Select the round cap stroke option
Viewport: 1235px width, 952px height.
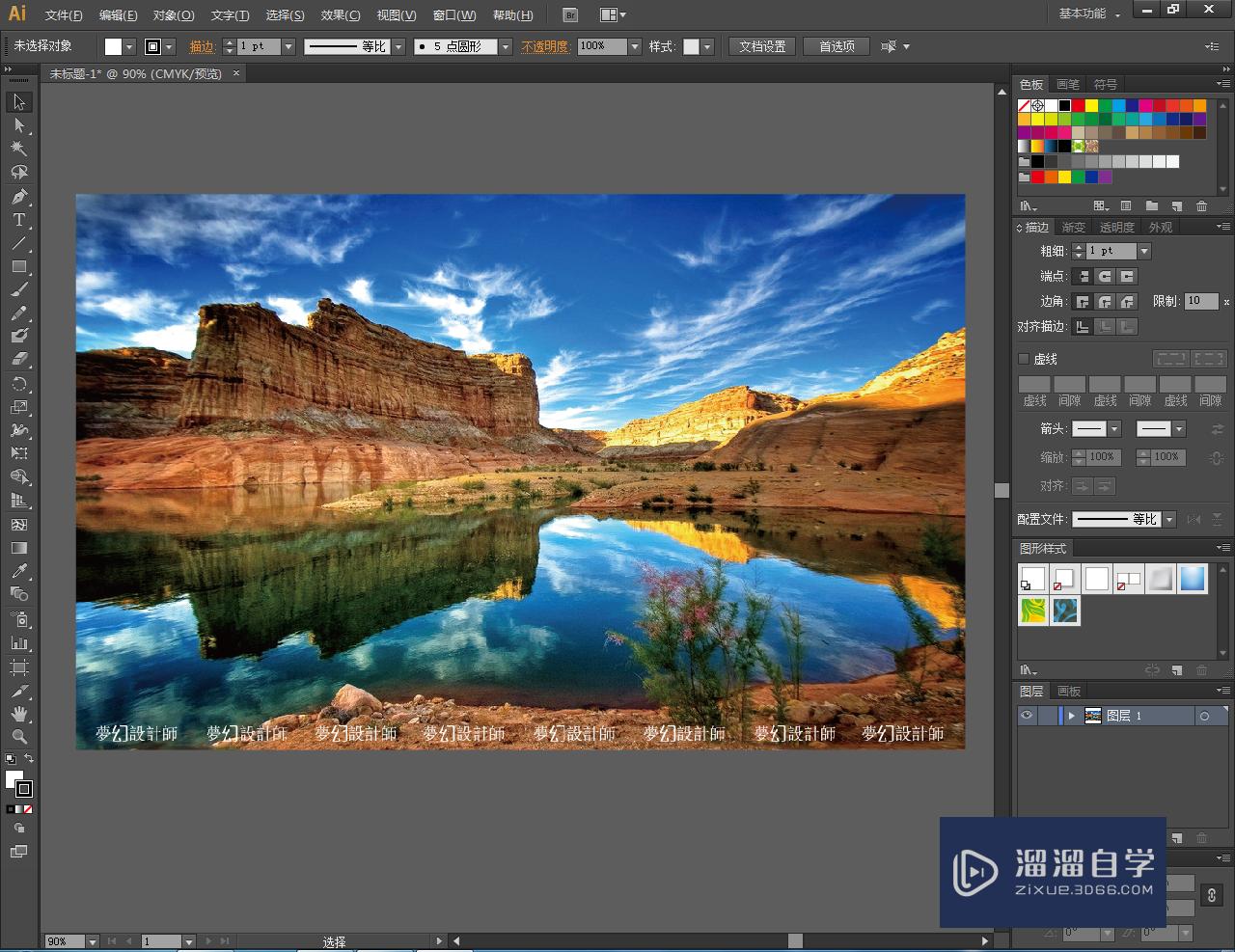(x=1105, y=276)
